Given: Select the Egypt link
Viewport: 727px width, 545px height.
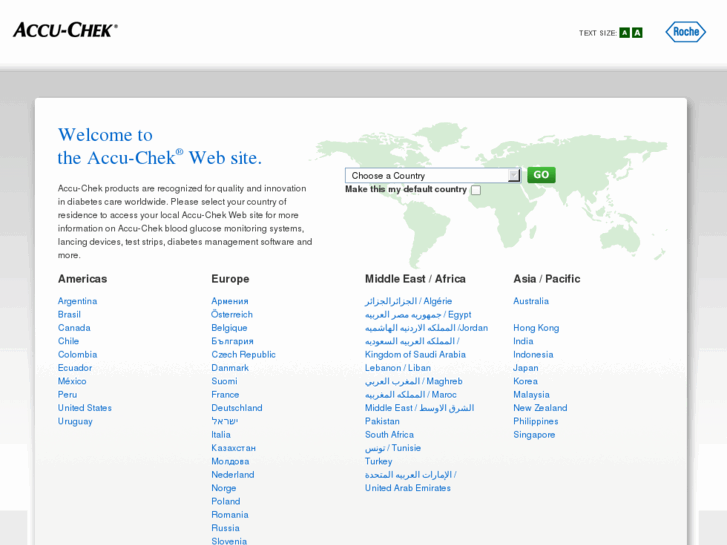Looking at the screenshot, I should (x=418, y=314).
